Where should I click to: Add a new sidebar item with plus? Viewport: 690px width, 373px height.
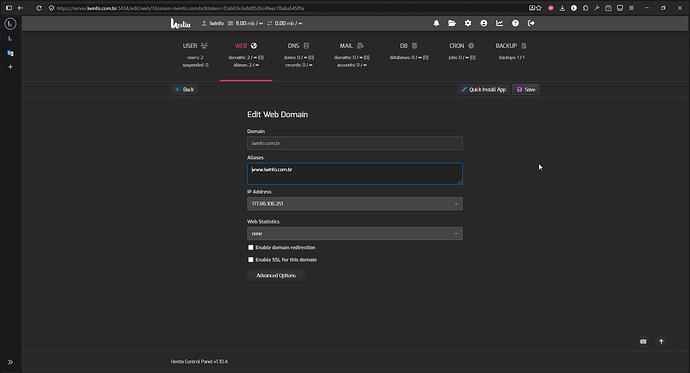(x=10, y=67)
